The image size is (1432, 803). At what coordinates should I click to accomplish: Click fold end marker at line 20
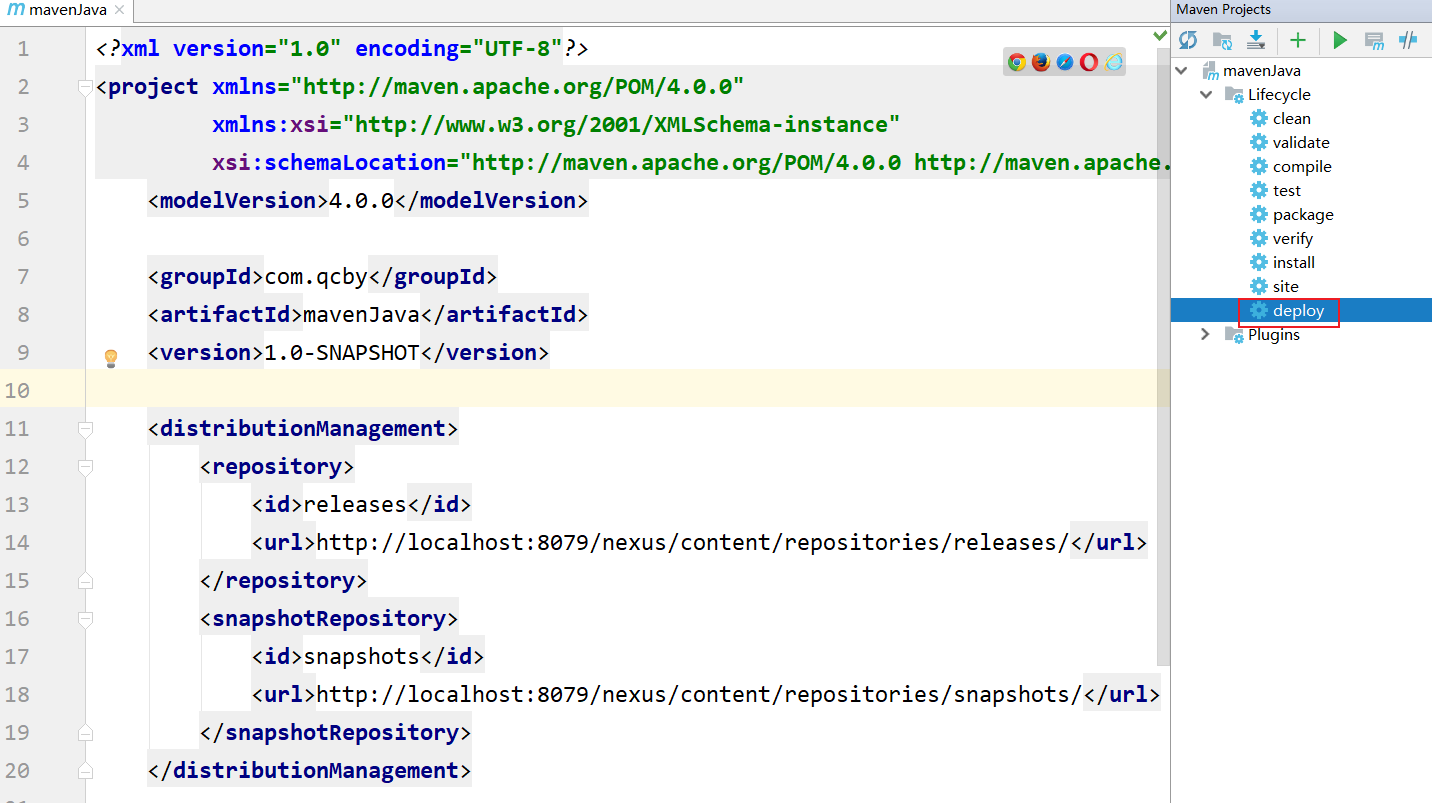pos(85,771)
